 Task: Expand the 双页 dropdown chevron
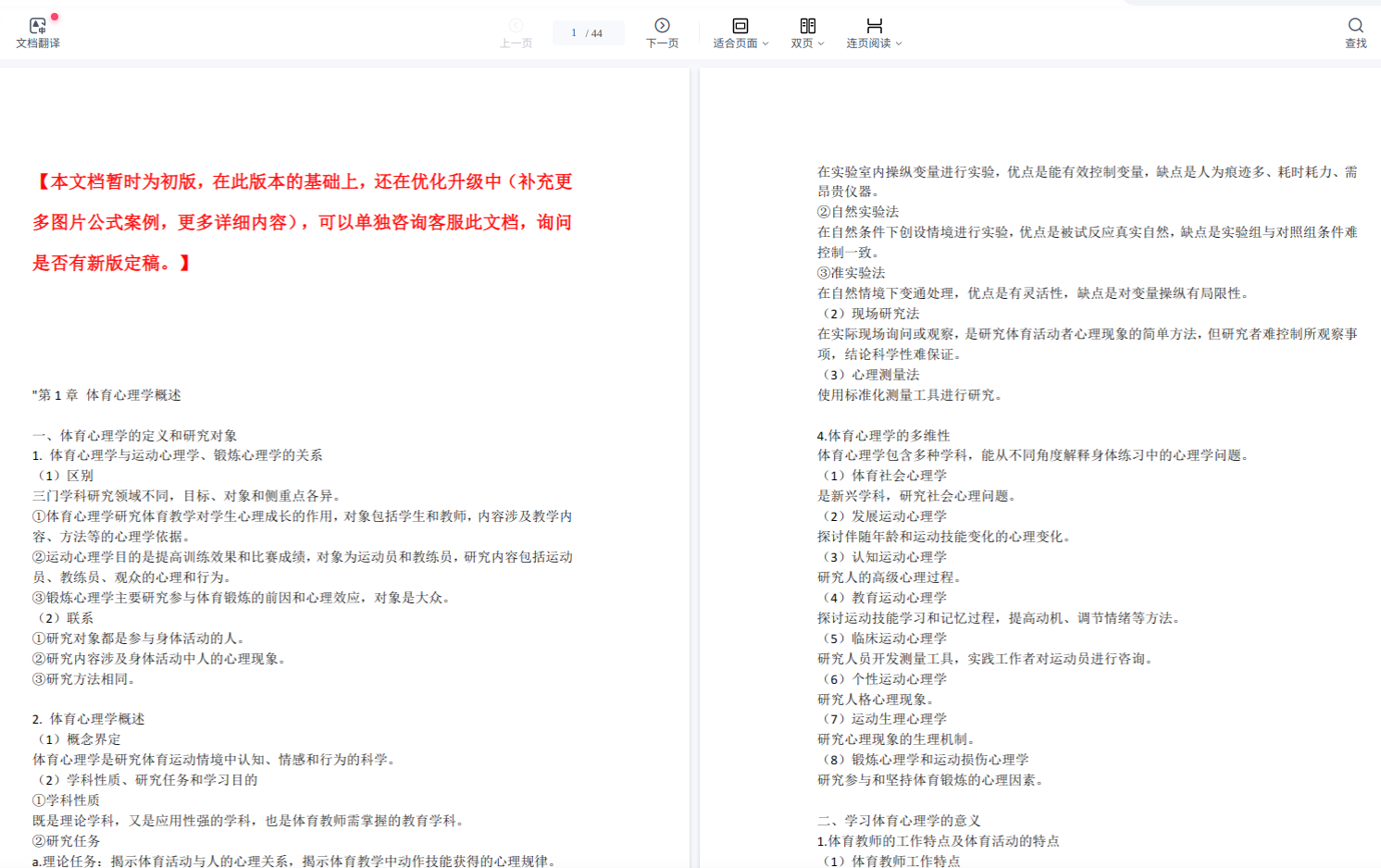821,43
